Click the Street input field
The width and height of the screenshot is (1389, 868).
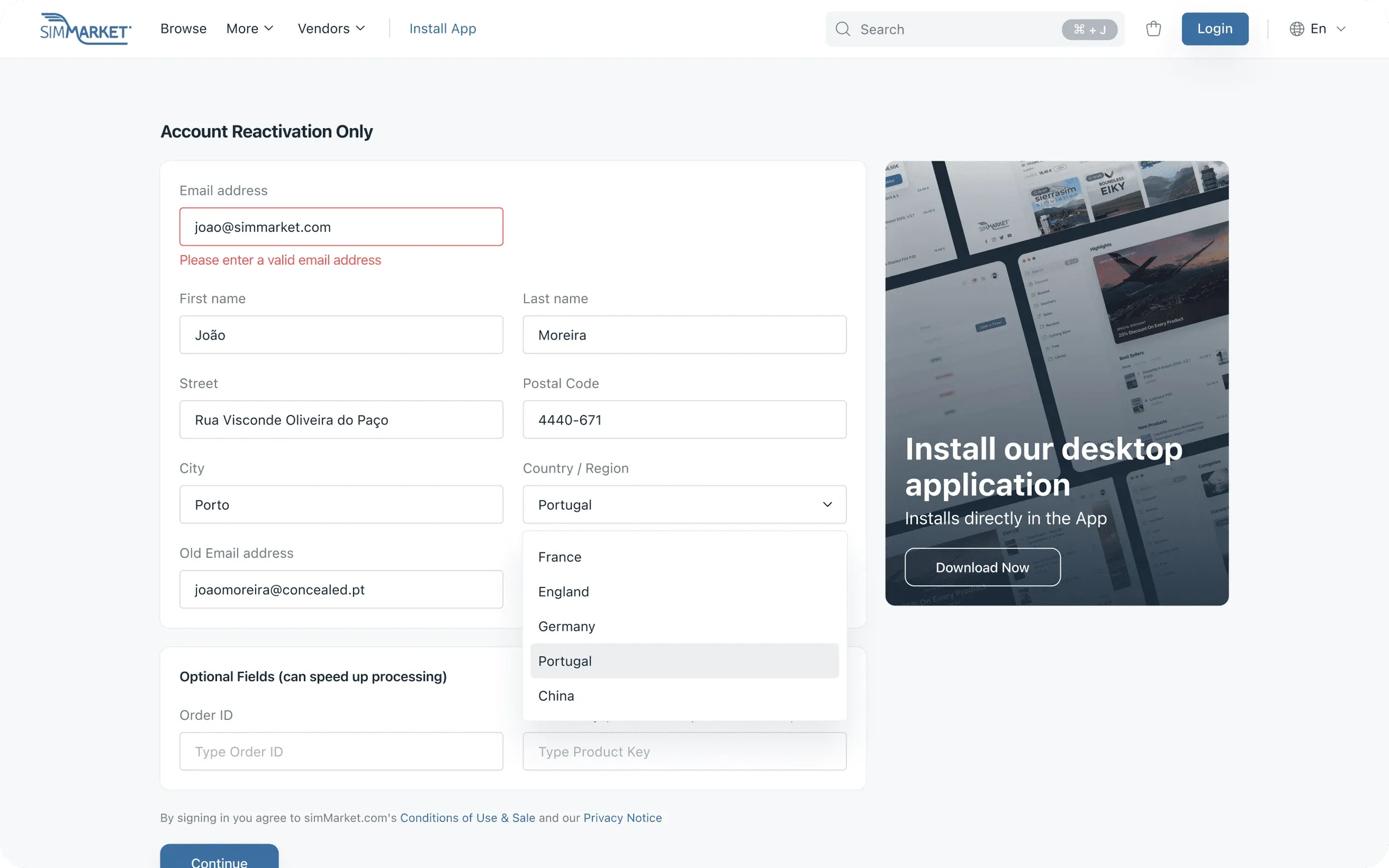pos(341,420)
